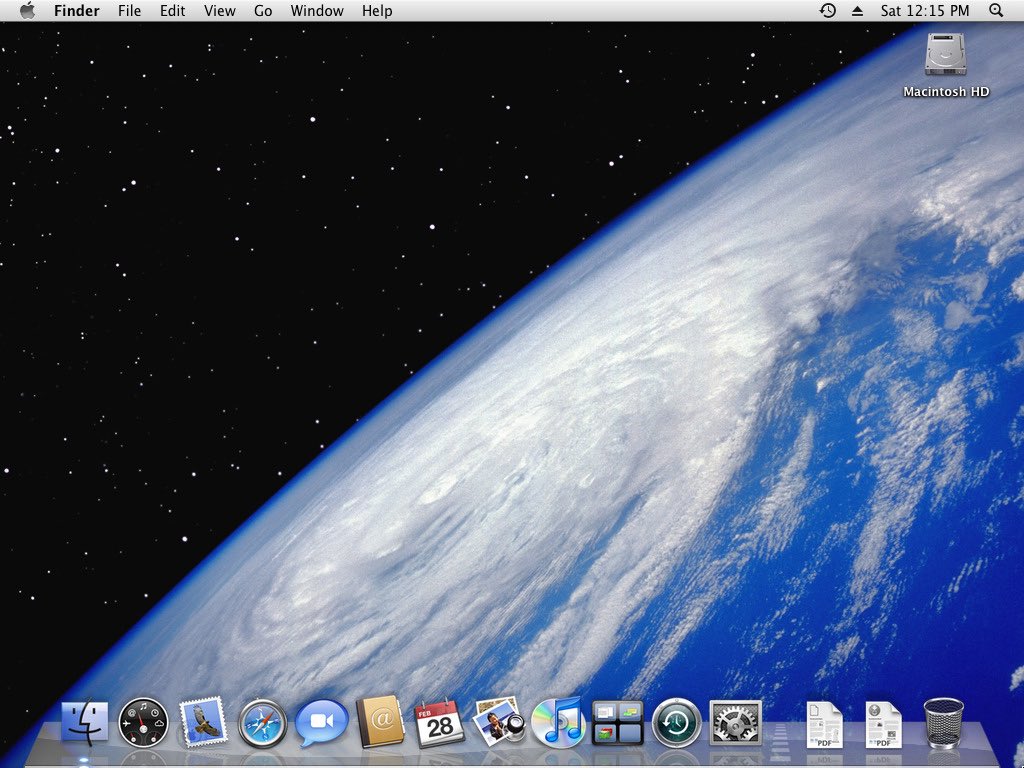The width and height of the screenshot is (1024, 768).
Task: Select the Macintosh HD desktop drive icon
Action: tap(946, 54)
